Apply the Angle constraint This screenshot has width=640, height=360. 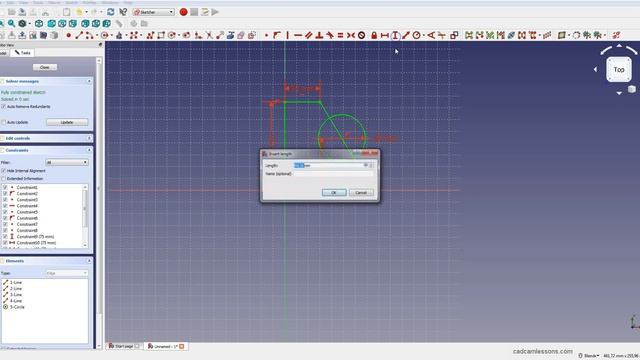[431, 36]
